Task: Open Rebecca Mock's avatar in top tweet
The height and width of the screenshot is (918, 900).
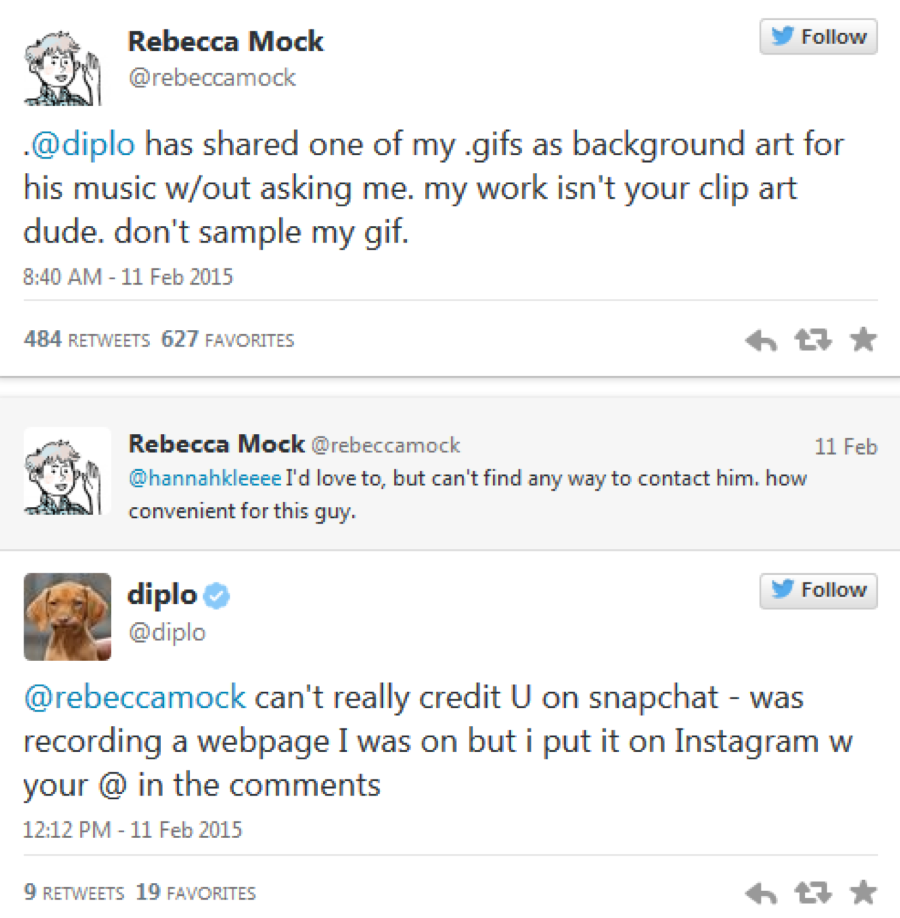Action: point(63,68)
